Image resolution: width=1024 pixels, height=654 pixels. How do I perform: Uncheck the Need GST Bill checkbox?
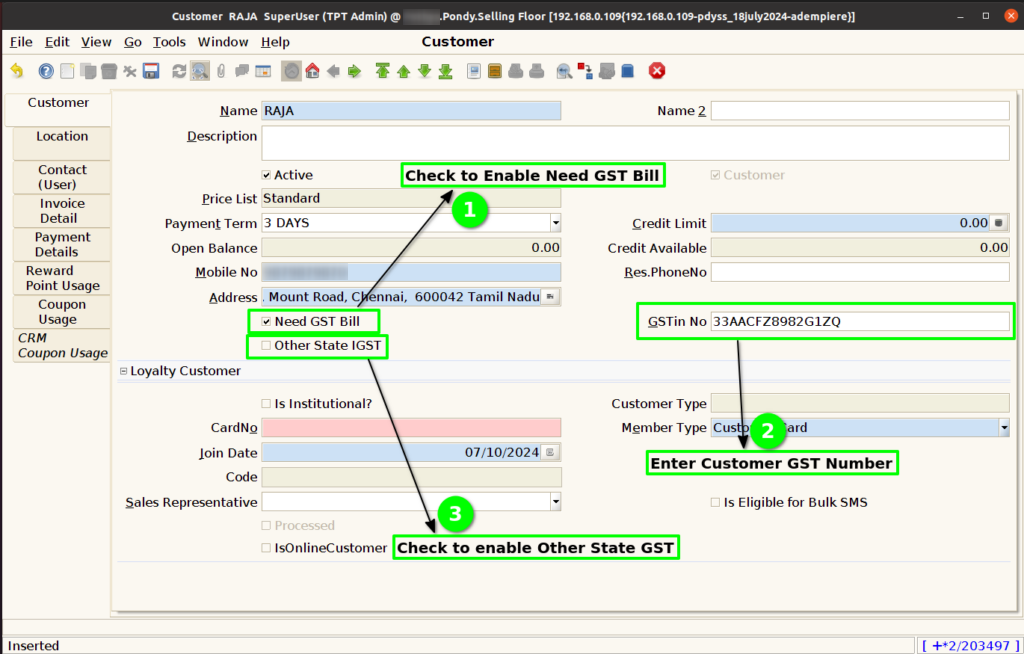[x=266, y=321]
